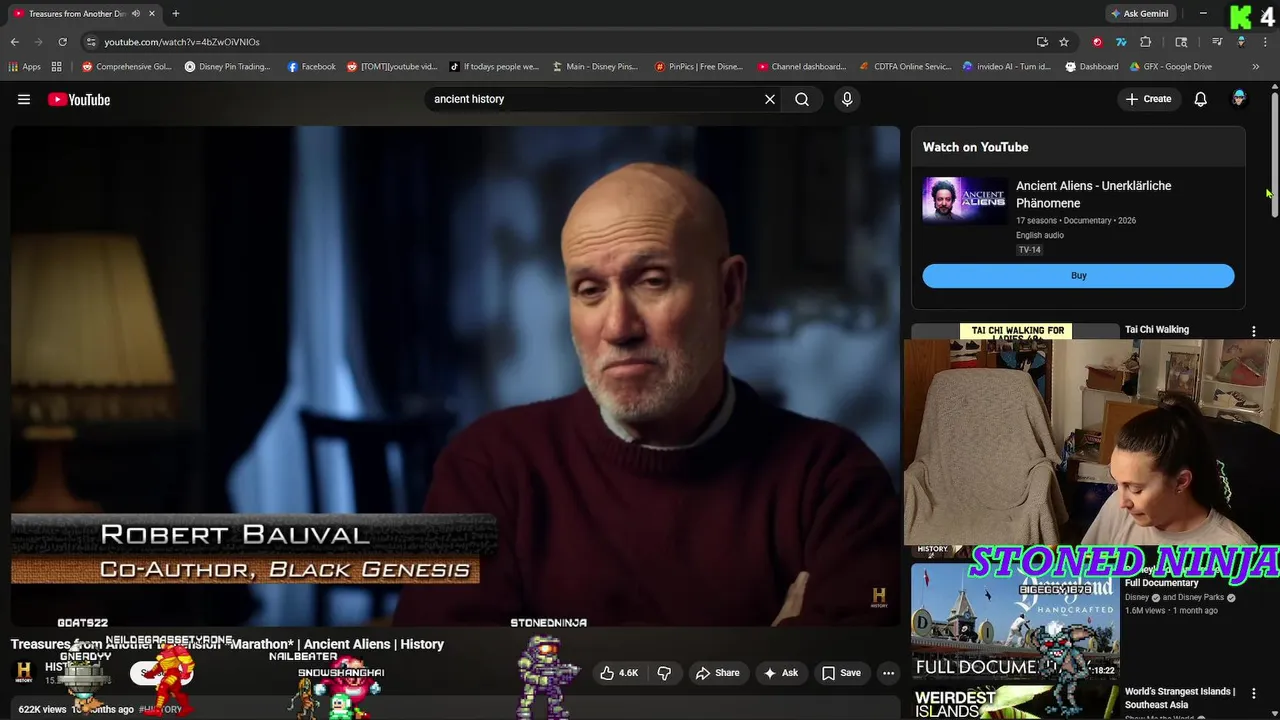This screenshot has width=1280, height=720.
Task: Like the video with thumbs up
Action: [x=620, y=673]
